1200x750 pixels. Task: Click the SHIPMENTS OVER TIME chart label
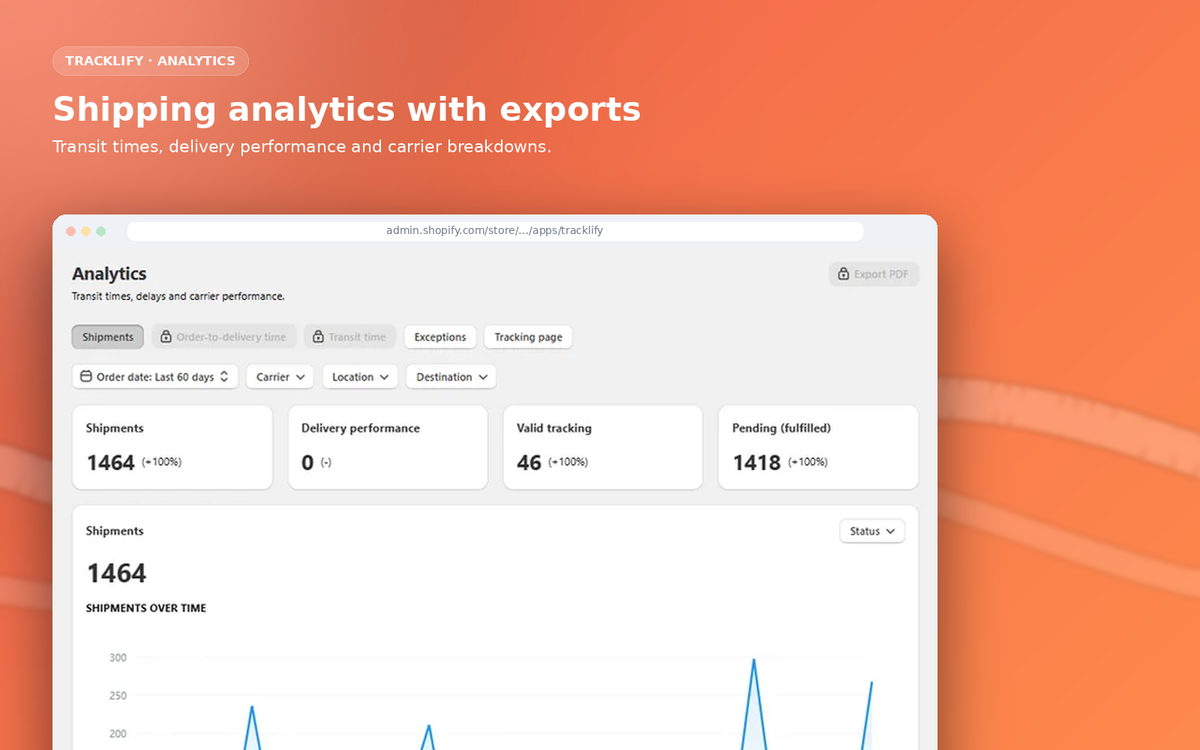pyautogui.click(x=146, y=608)
